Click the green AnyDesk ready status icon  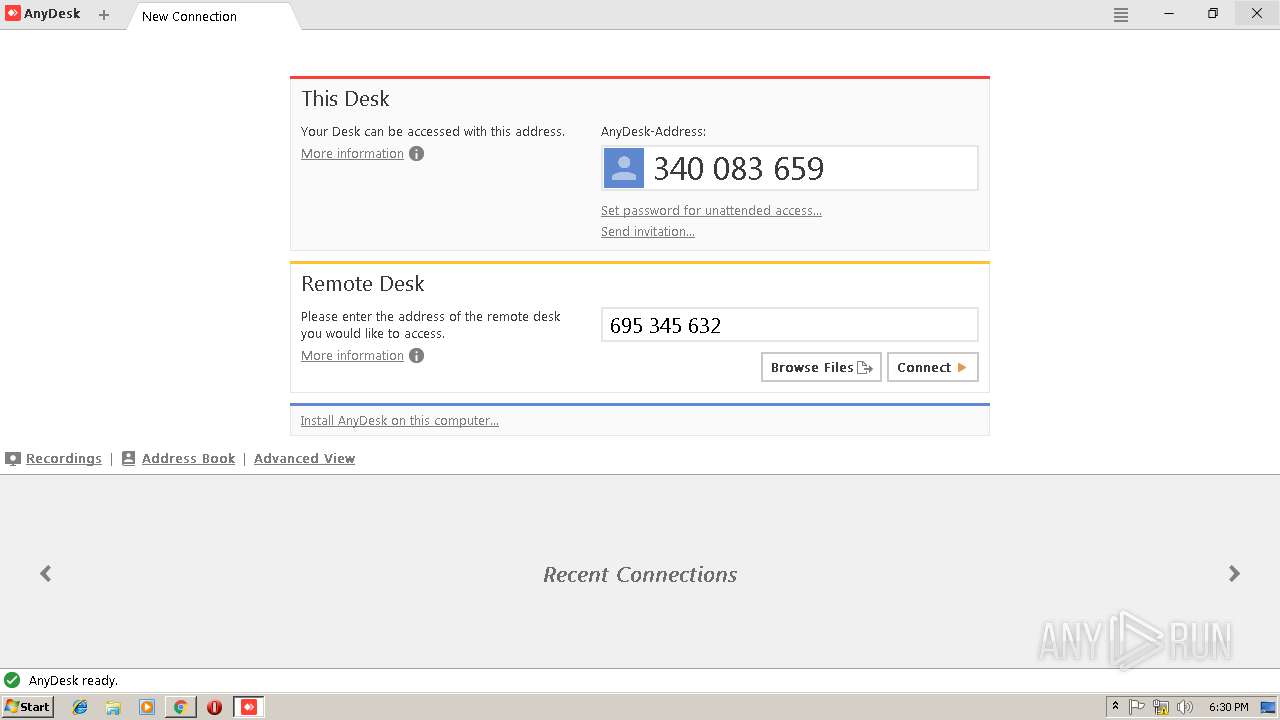point(12,680)
